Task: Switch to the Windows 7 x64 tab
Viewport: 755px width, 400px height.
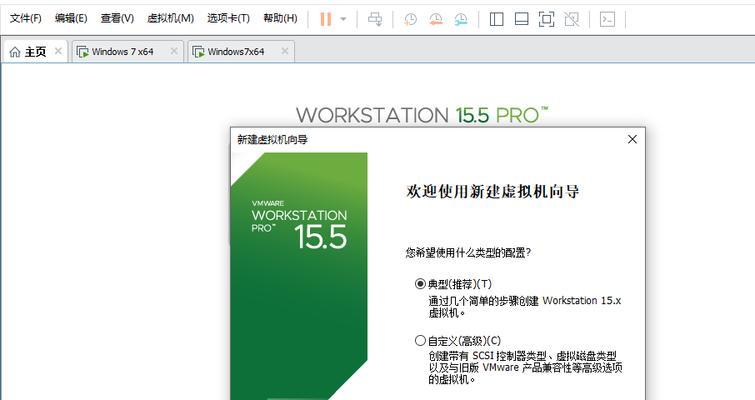Action: click(128, 52)
